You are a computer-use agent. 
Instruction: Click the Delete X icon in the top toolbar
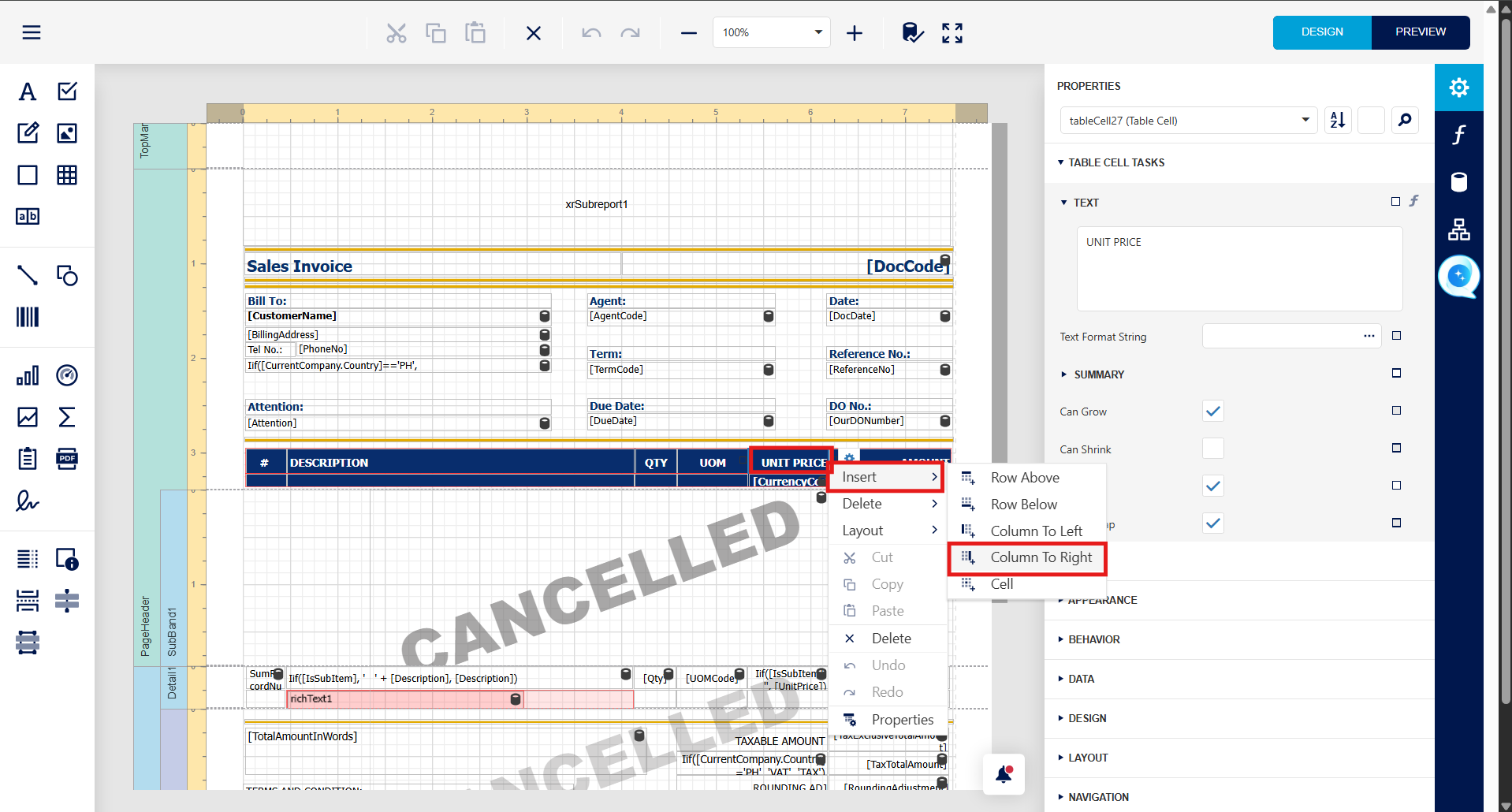click(x=534, y=32)
